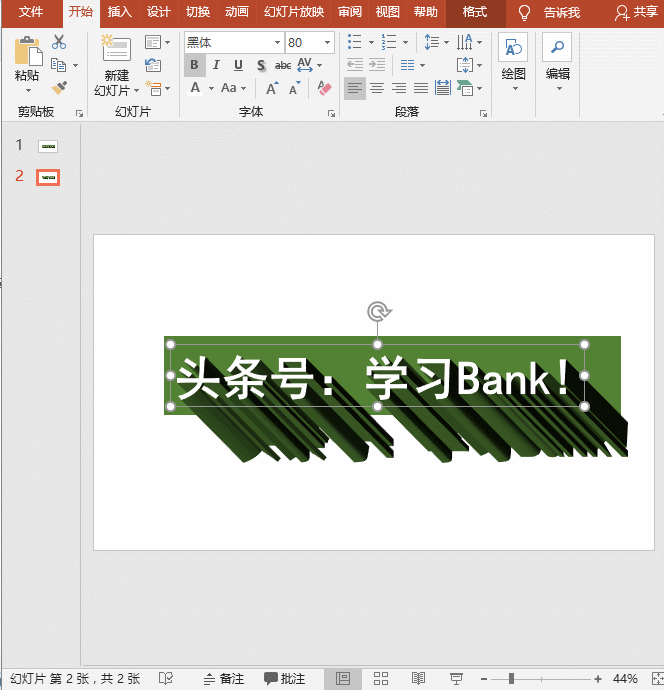The width and height of the screenshot is (664, 690).
Task: Increase list indent level
Action: 377,65
